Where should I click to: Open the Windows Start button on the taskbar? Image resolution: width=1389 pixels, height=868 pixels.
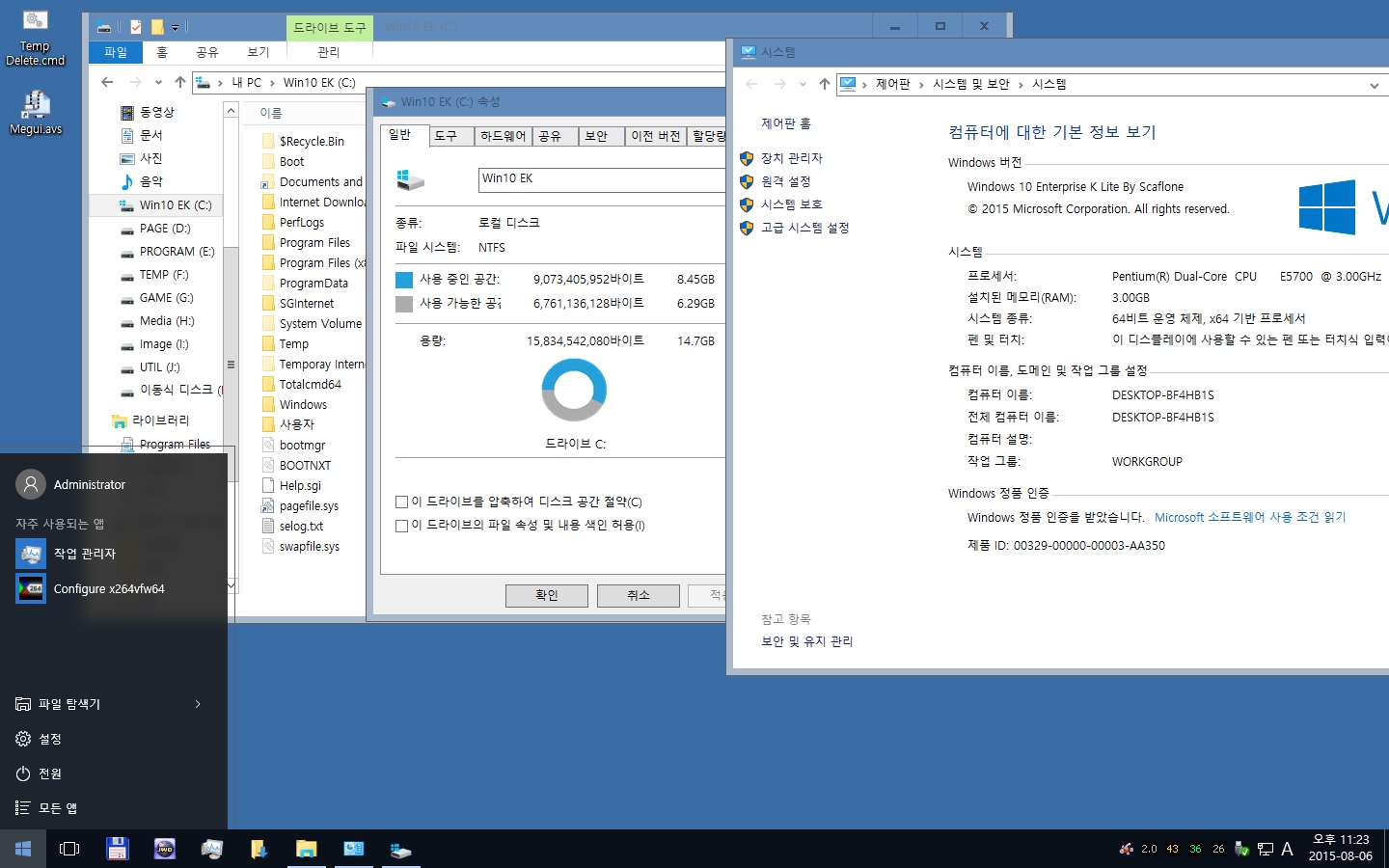(23, 849)
